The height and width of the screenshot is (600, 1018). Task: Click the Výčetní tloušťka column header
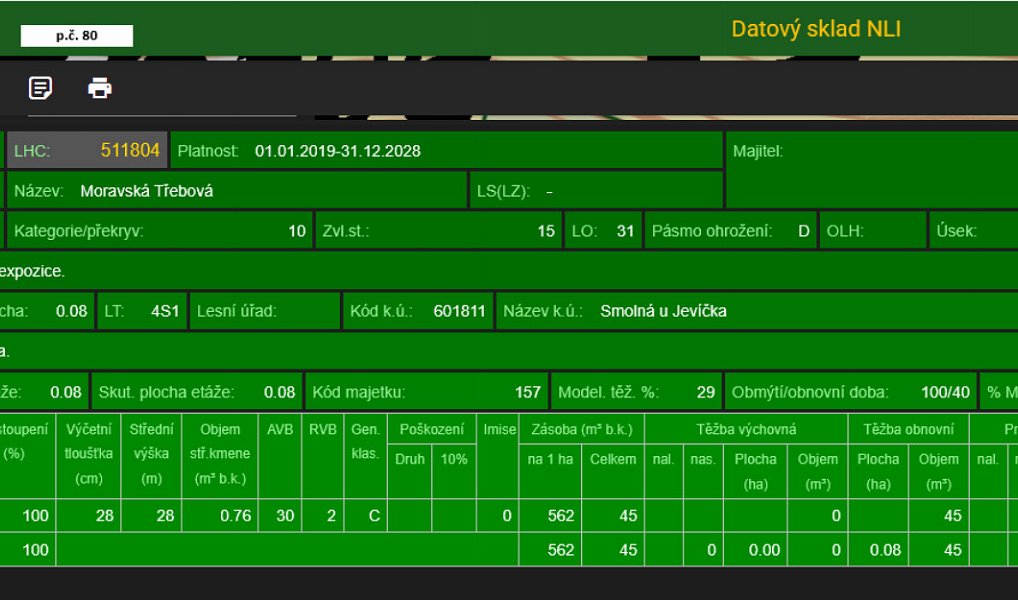click(89, 454)
